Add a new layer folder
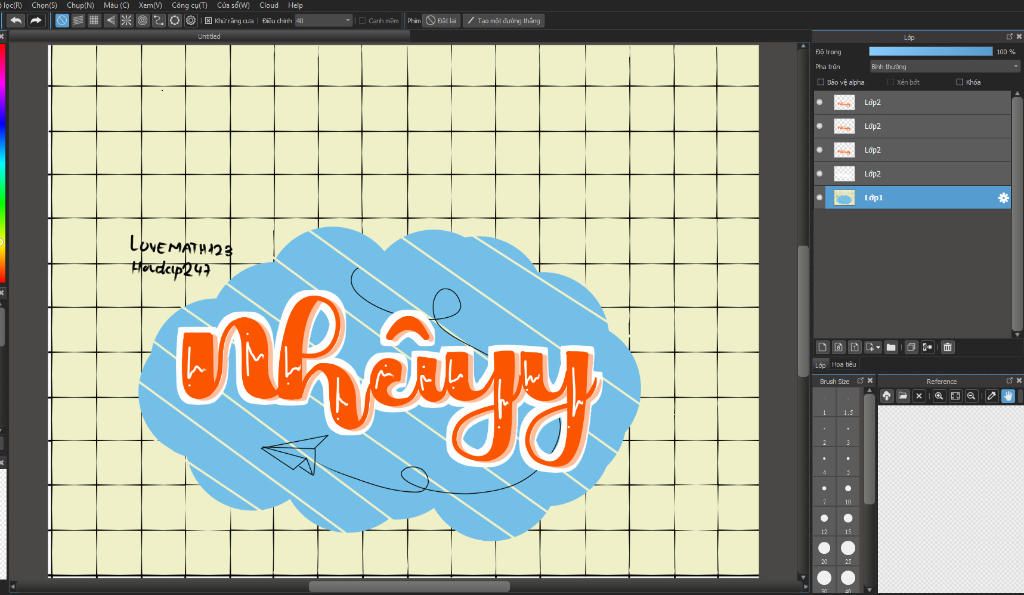 point(891,347)
